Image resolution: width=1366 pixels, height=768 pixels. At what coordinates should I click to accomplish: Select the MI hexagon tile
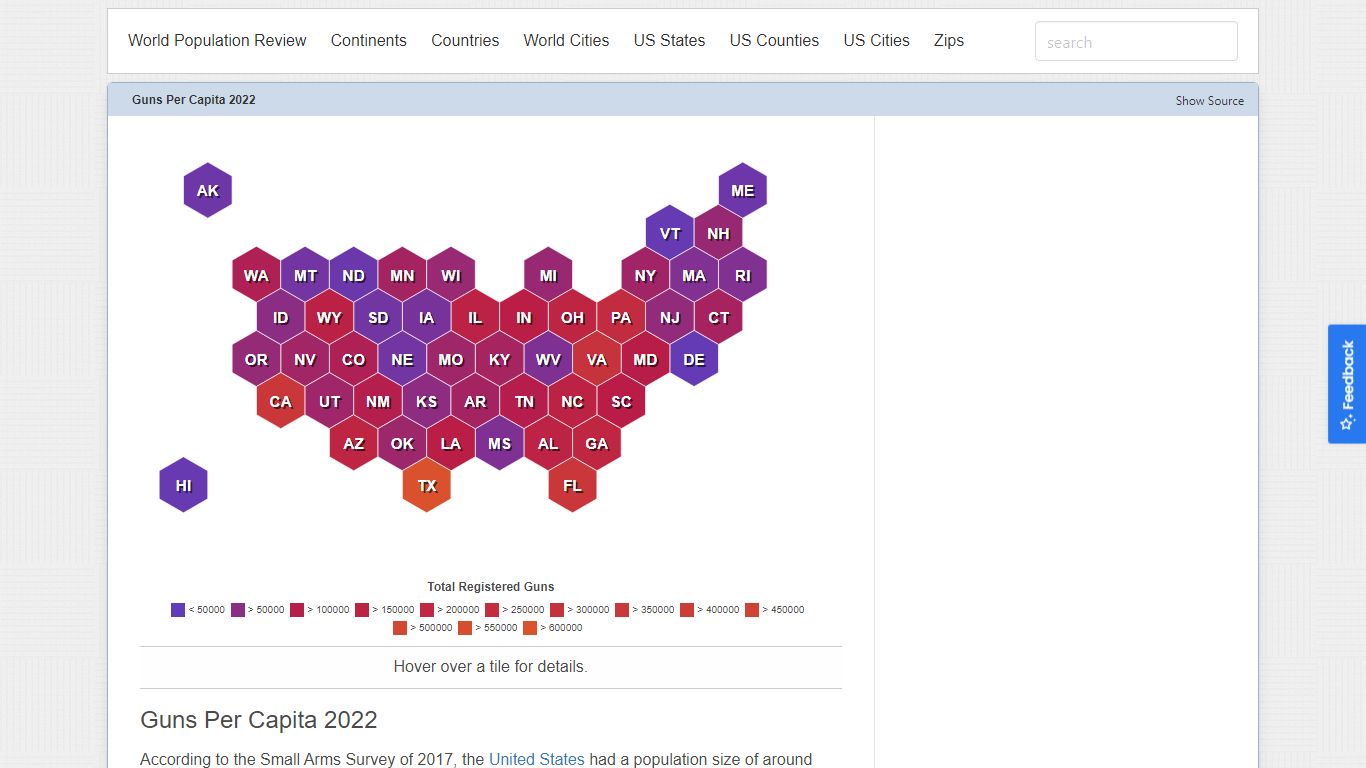(548, 275)
